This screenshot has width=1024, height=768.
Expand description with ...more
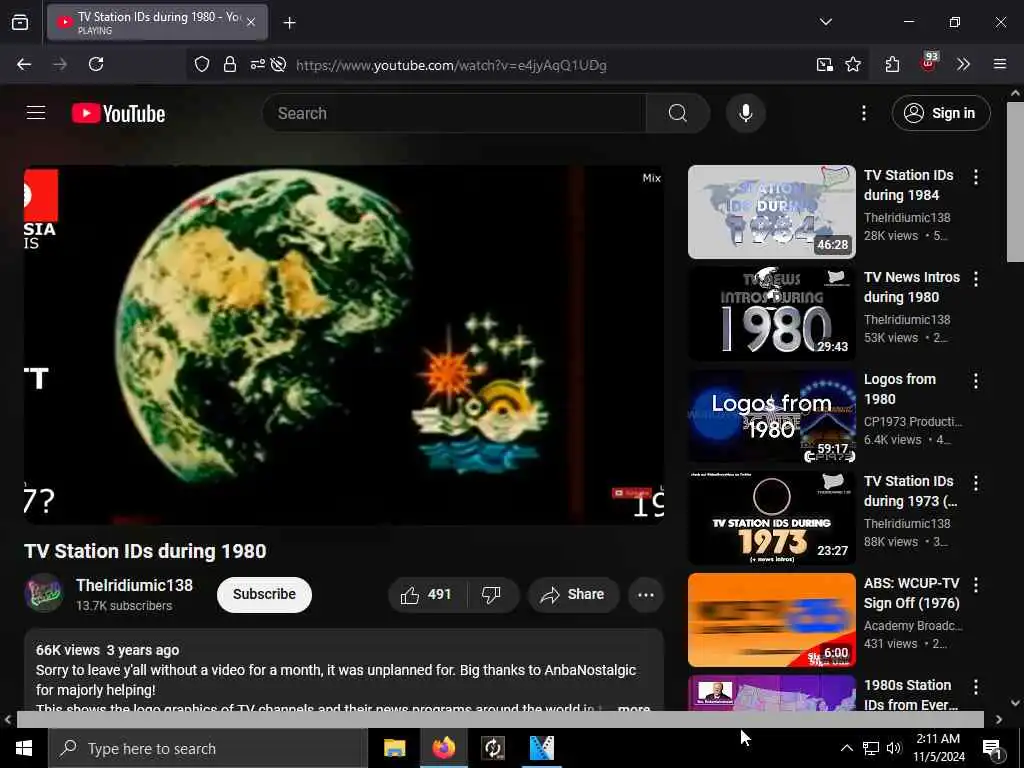coord(633,708)
